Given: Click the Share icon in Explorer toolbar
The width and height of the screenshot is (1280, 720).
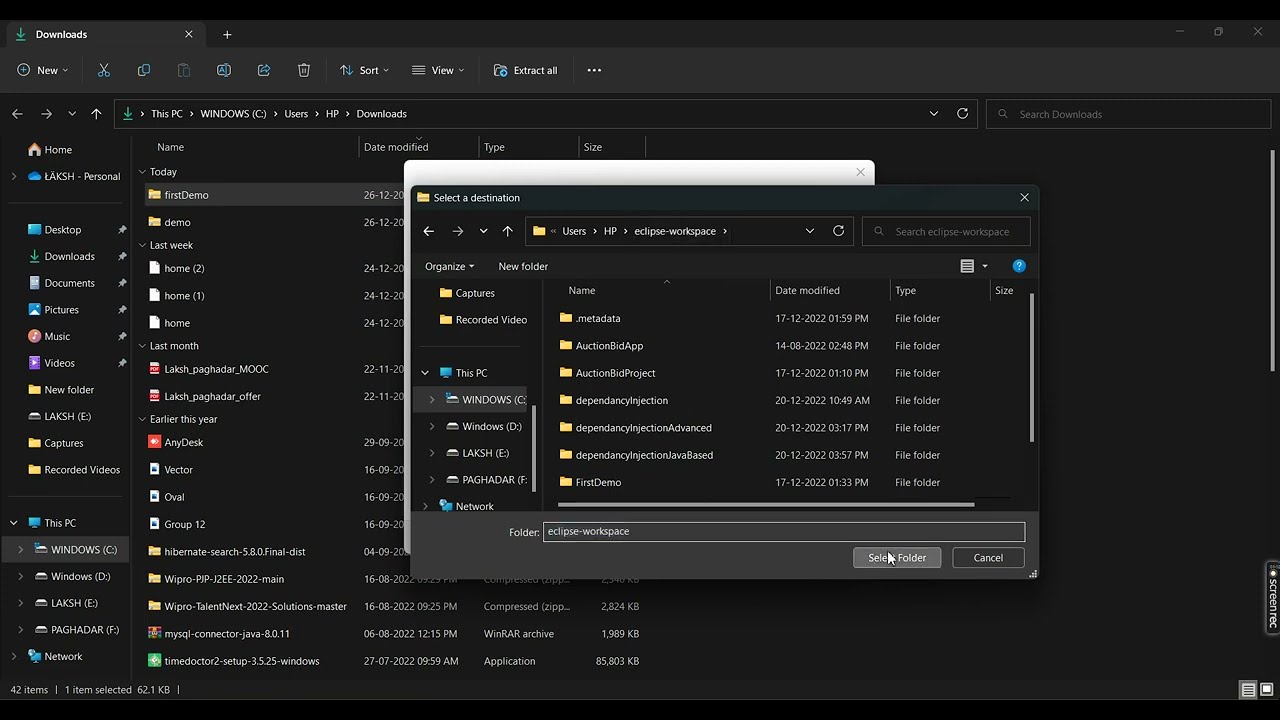Looking at the screenshot, I should [264, 70].
